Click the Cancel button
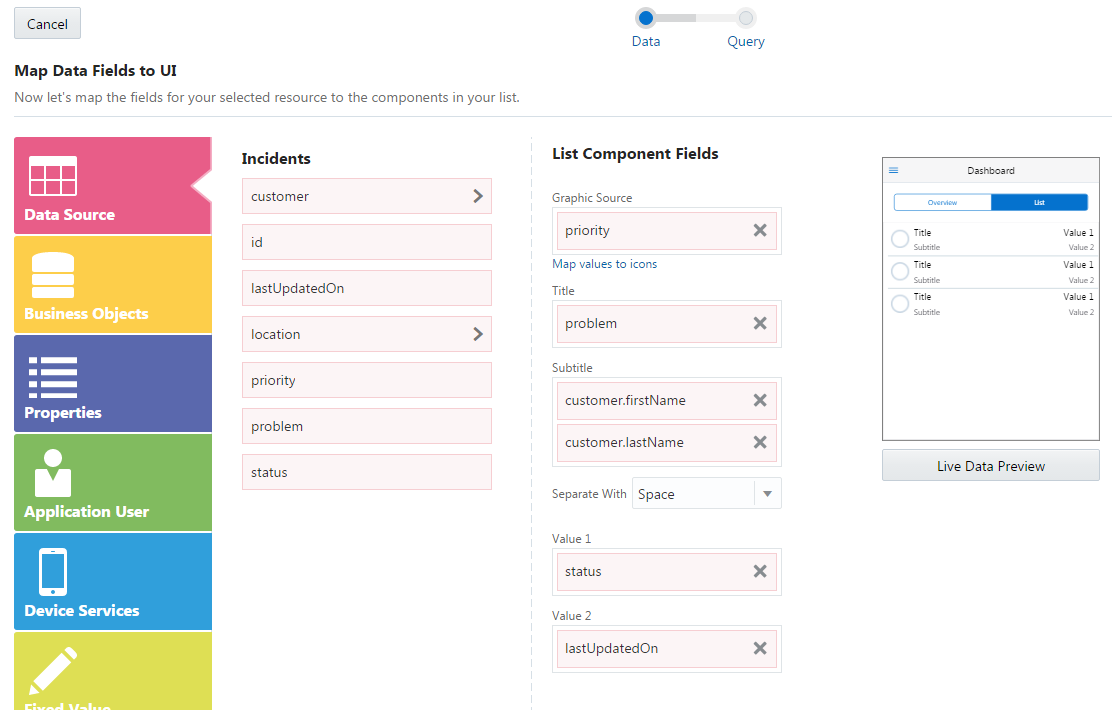The height and width of the screenshot is (710, 1112). [x=47, y=24]
